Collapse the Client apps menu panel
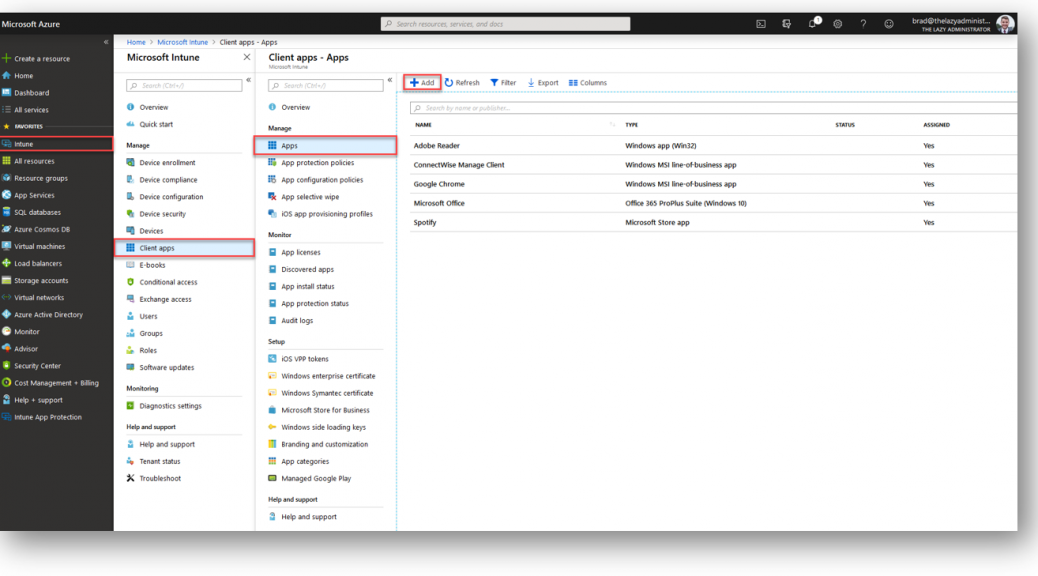Screen dimensions: 1038x576 390,80
